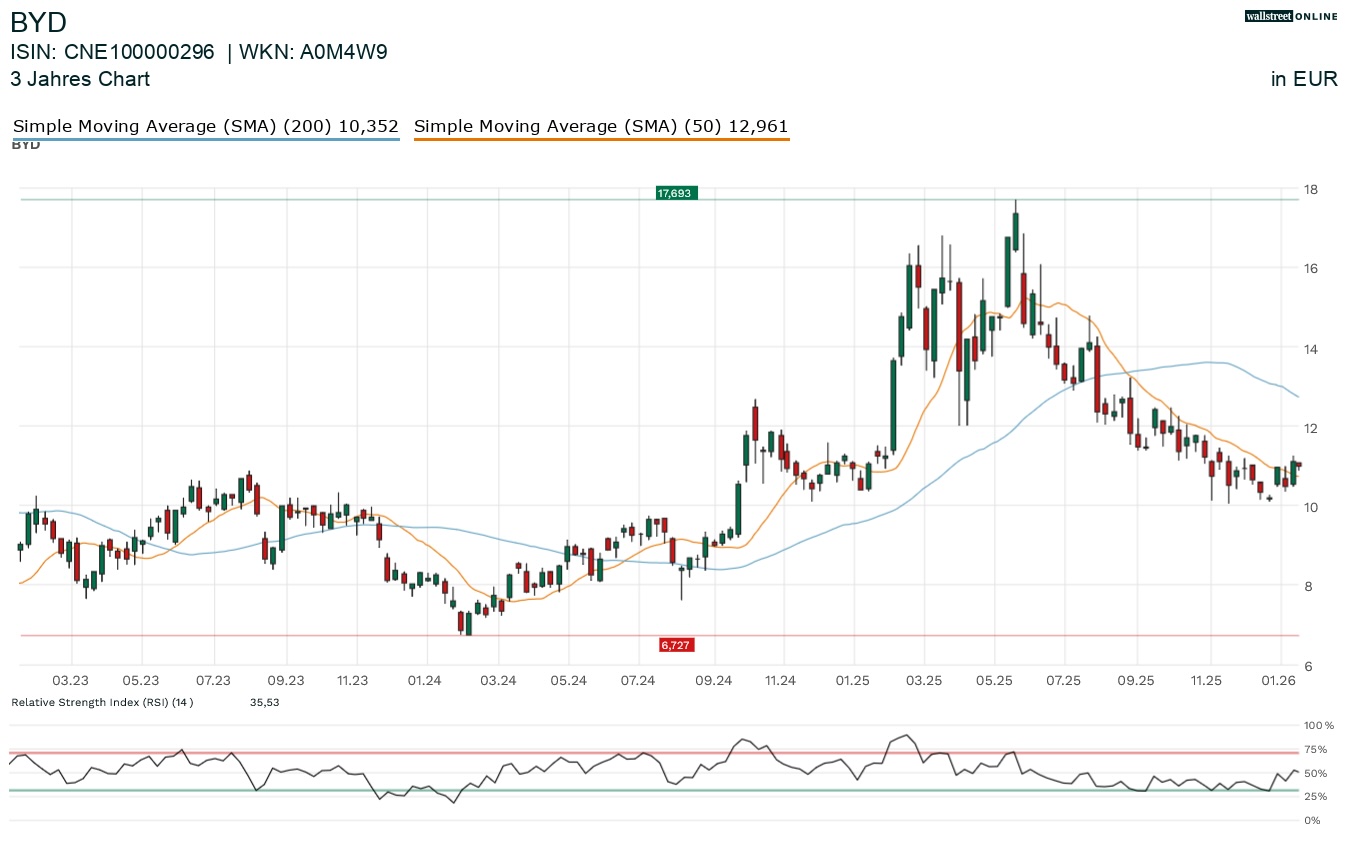Image resolution: width=1349 pixels, height=848 pixels.
Task: Click the 25% mark on the RSI scale
Action: tap(1315, 796)
